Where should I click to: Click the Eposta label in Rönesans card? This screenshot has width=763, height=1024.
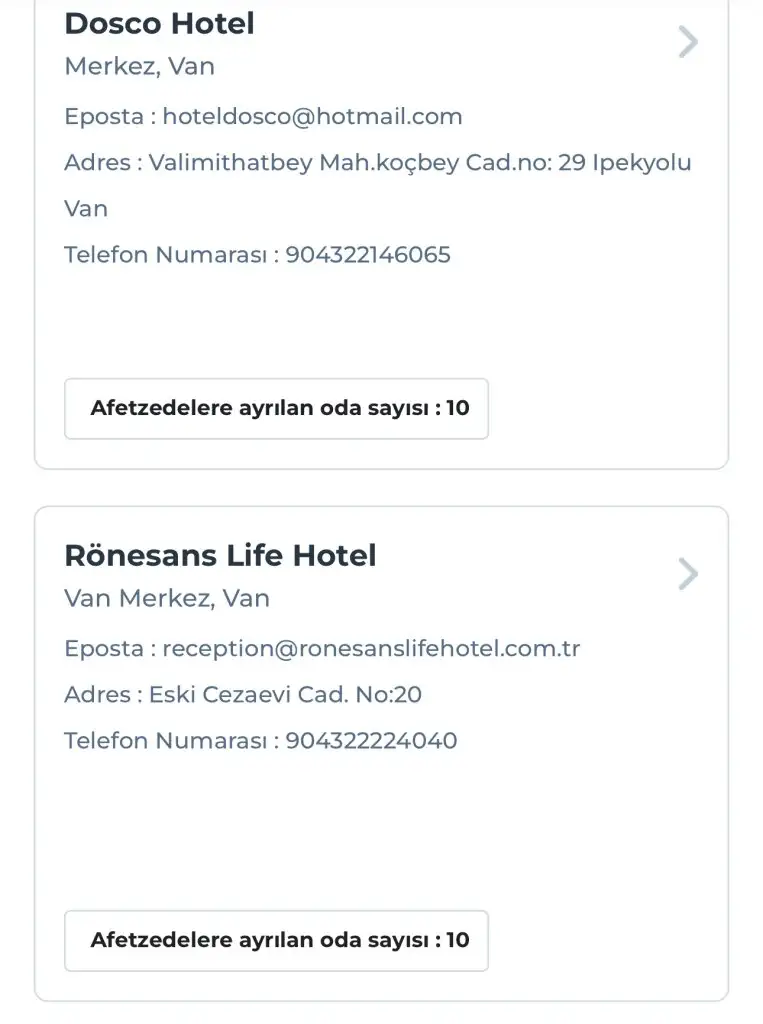point(104,648)
